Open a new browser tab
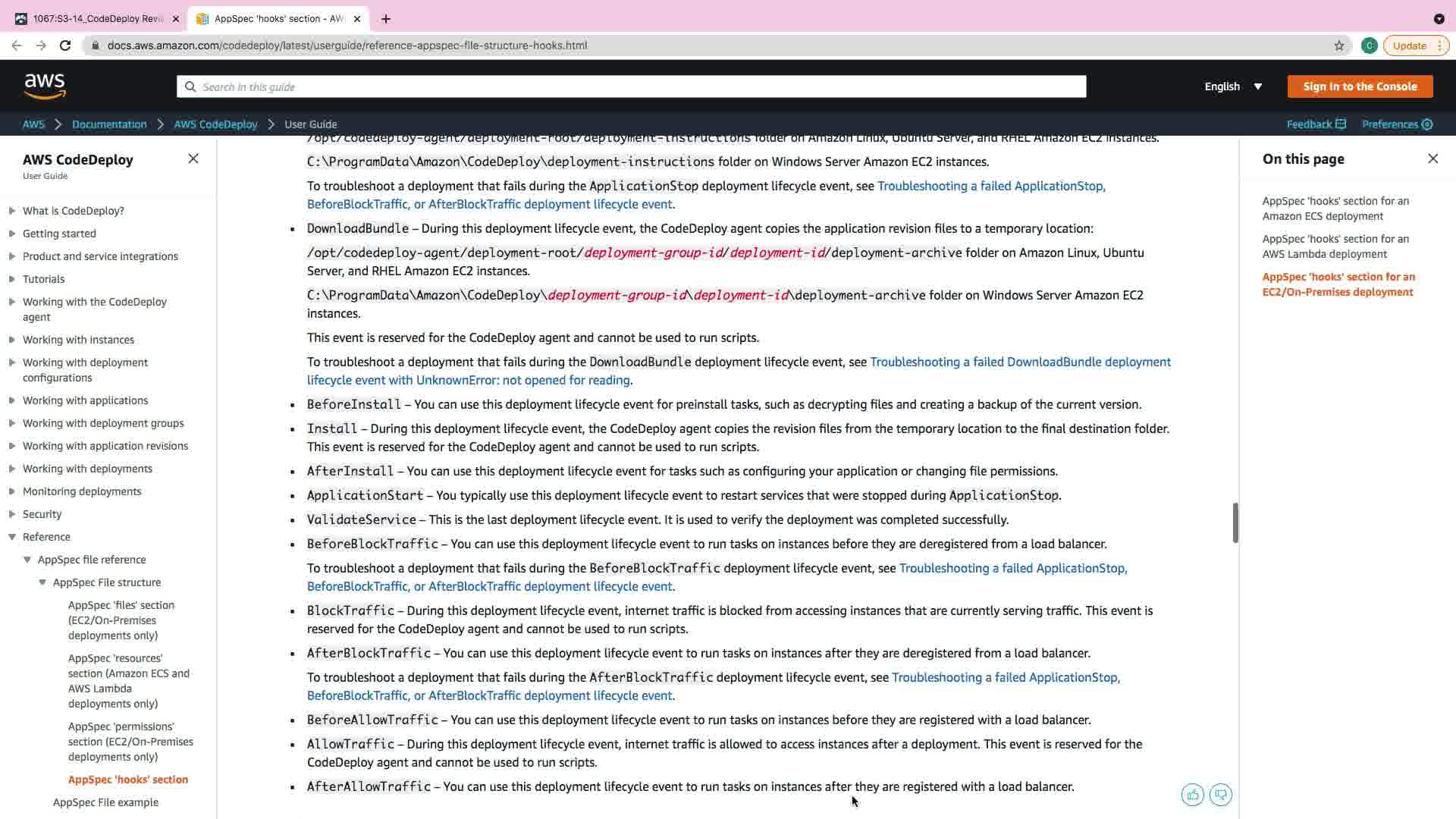The image size is (1456, 819). coord(386,19)
